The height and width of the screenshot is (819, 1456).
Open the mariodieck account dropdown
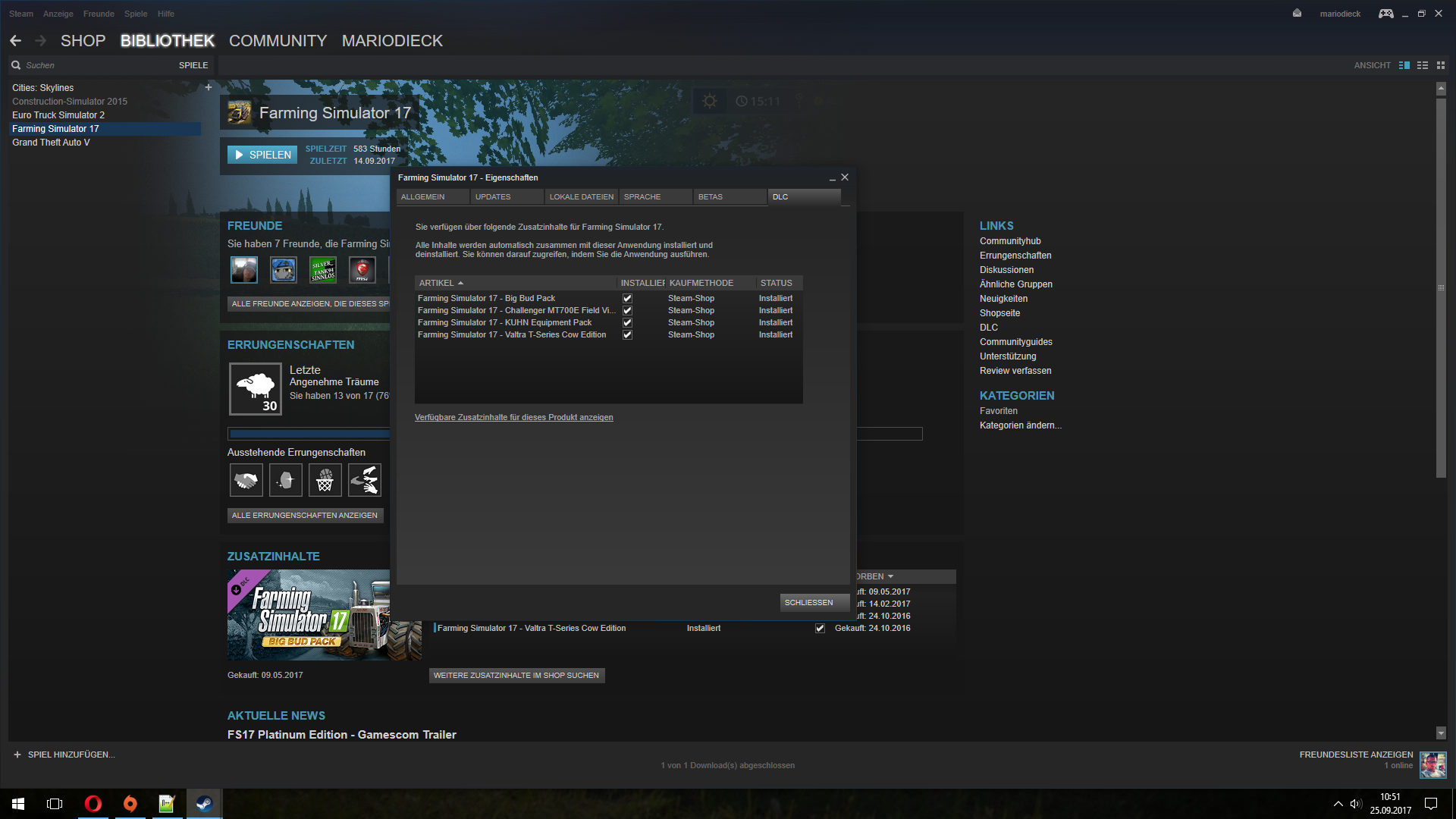pyautogui.click(x=1340, y=14)
